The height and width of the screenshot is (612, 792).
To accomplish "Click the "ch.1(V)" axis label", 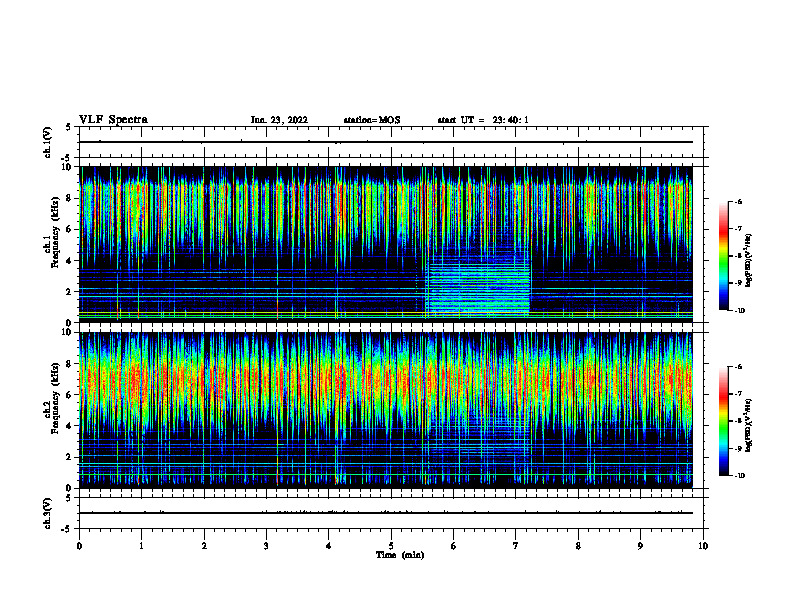I will pos(47,142).
